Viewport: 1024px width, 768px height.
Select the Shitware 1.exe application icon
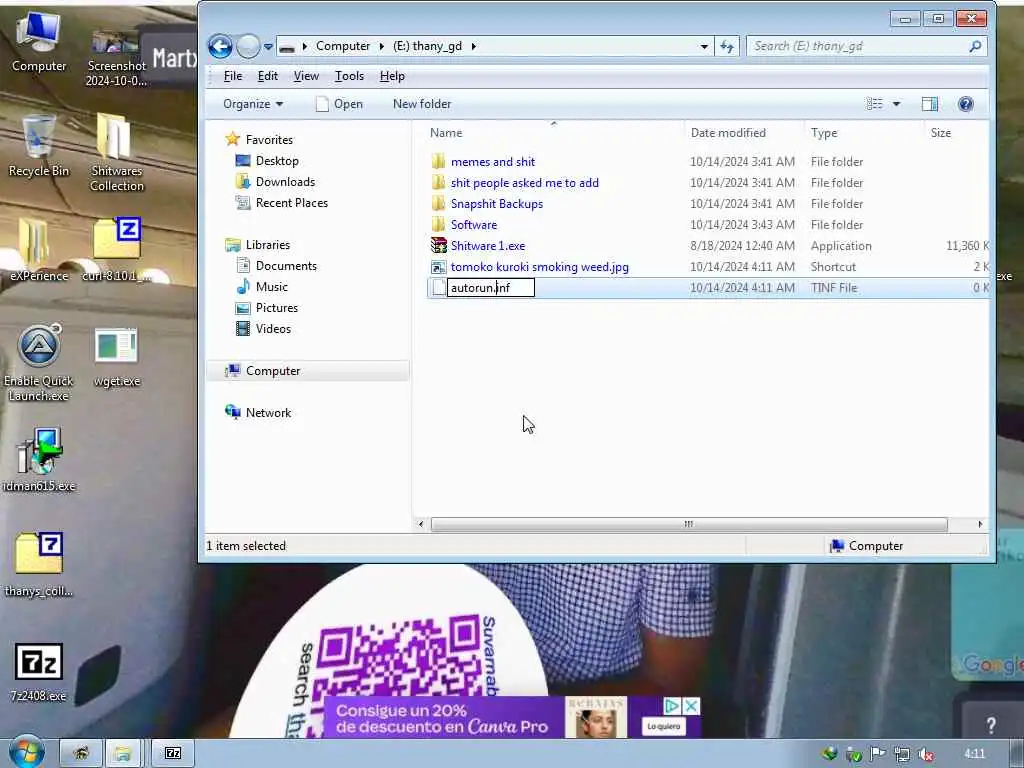pos(439,246)
